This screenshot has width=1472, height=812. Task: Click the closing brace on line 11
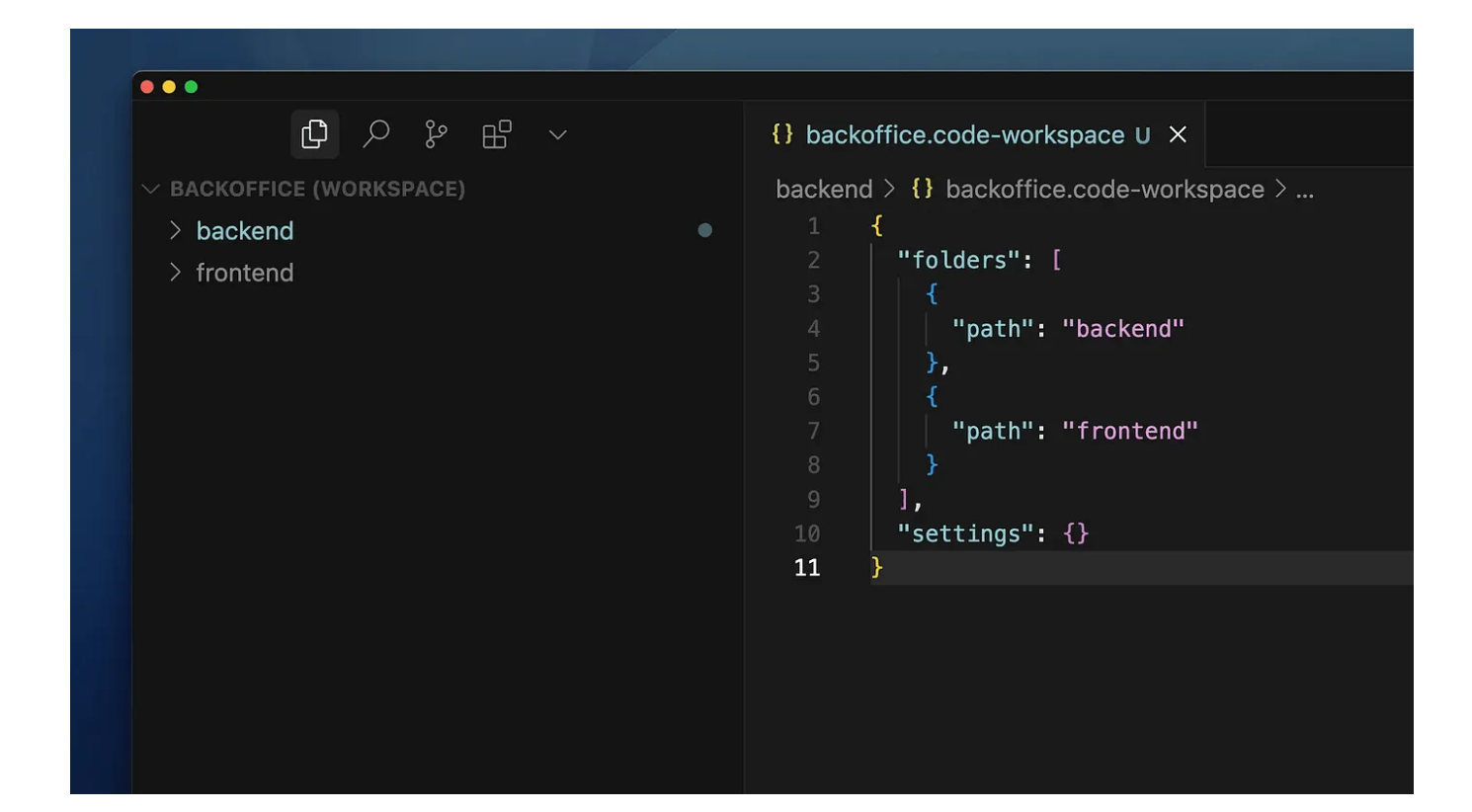pyautogui.click(x=876, y=567)
